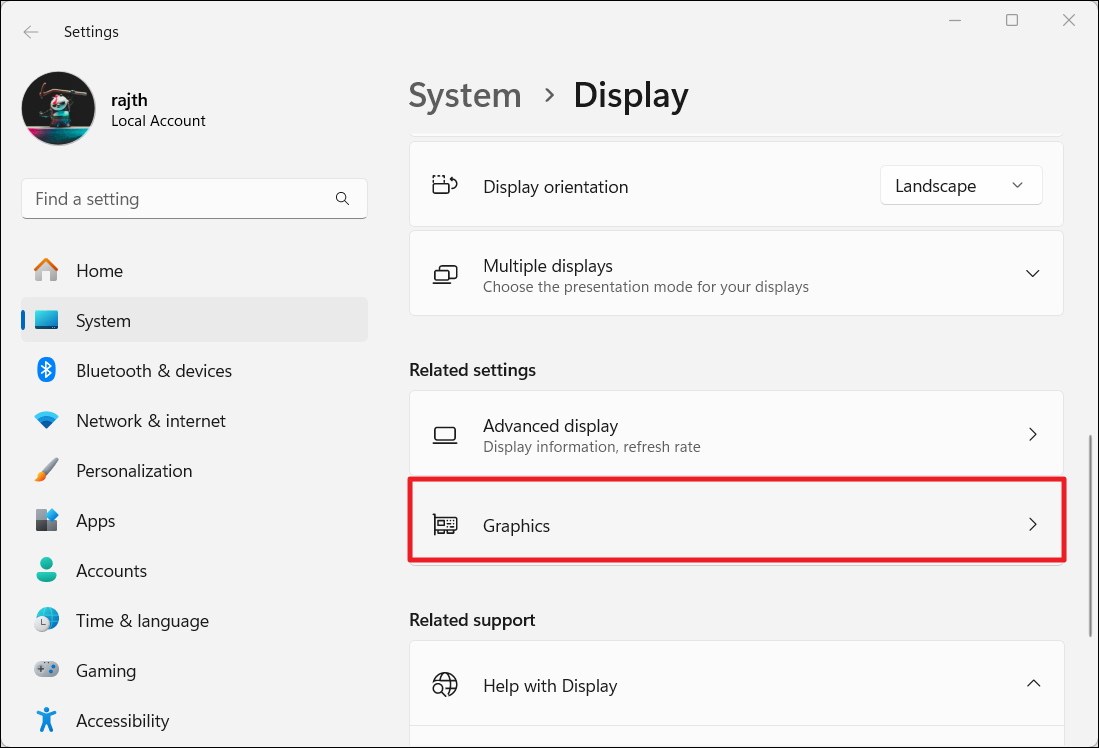Open the Display orientation Landscape dropdown
This screenshot has width=1099, height=748.
960,186
